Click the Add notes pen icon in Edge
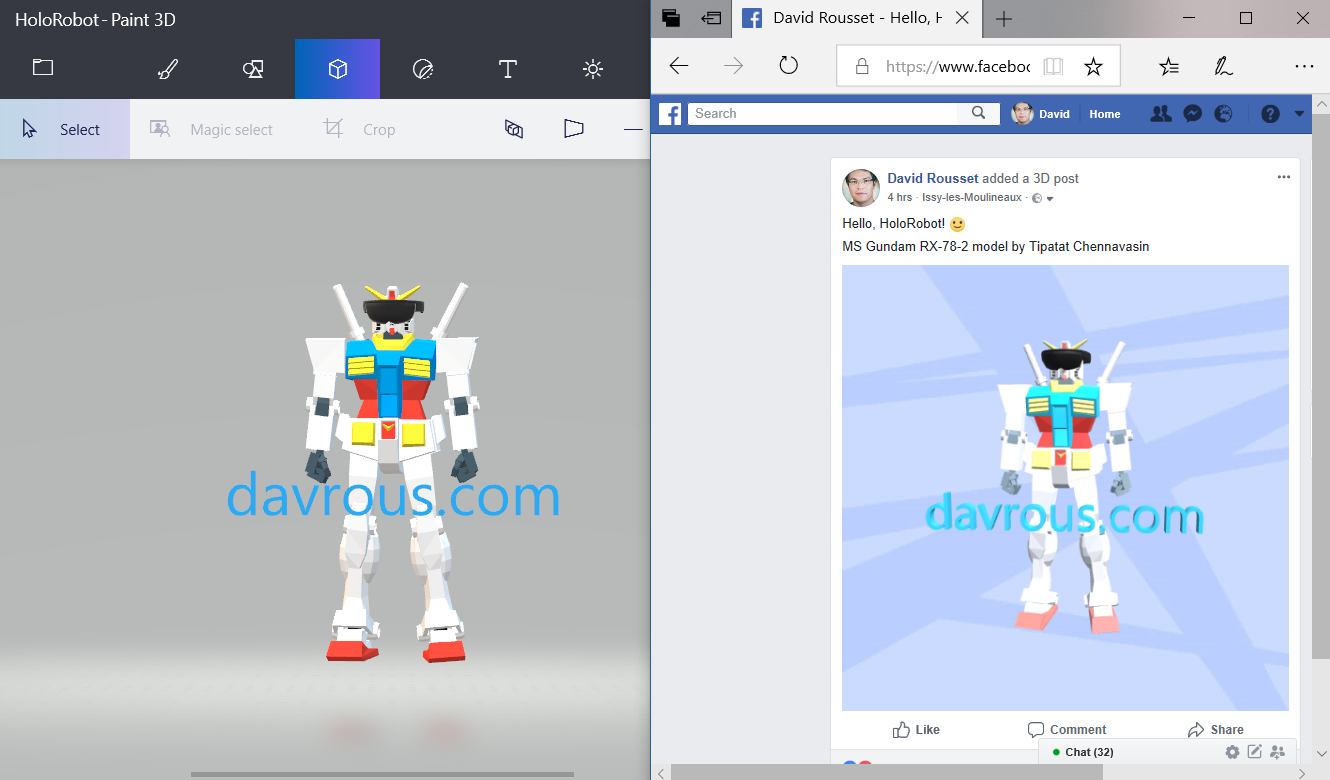This screenshot has width=1330, height=780. point(1223,66)
